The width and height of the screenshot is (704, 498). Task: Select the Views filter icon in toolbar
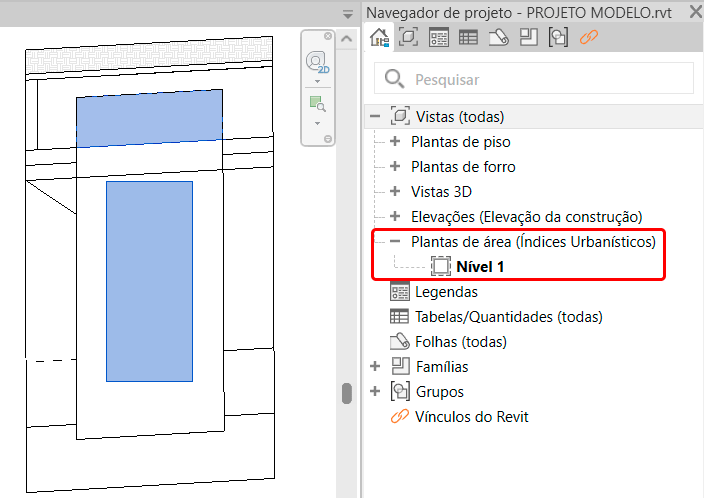click(x=408, y=38)
